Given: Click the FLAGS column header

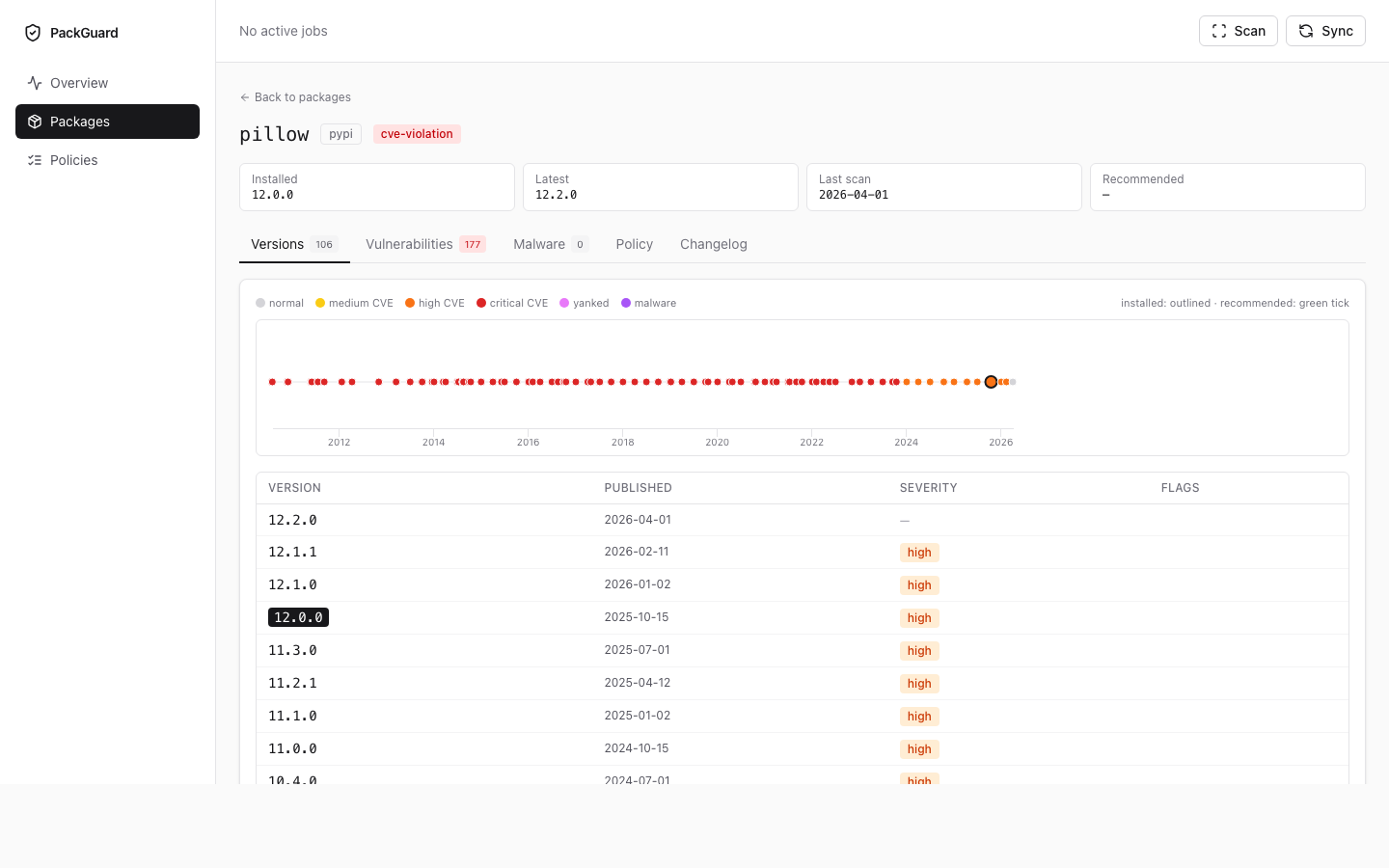Looking at the screenshot, I should (x=1181, y=488).
